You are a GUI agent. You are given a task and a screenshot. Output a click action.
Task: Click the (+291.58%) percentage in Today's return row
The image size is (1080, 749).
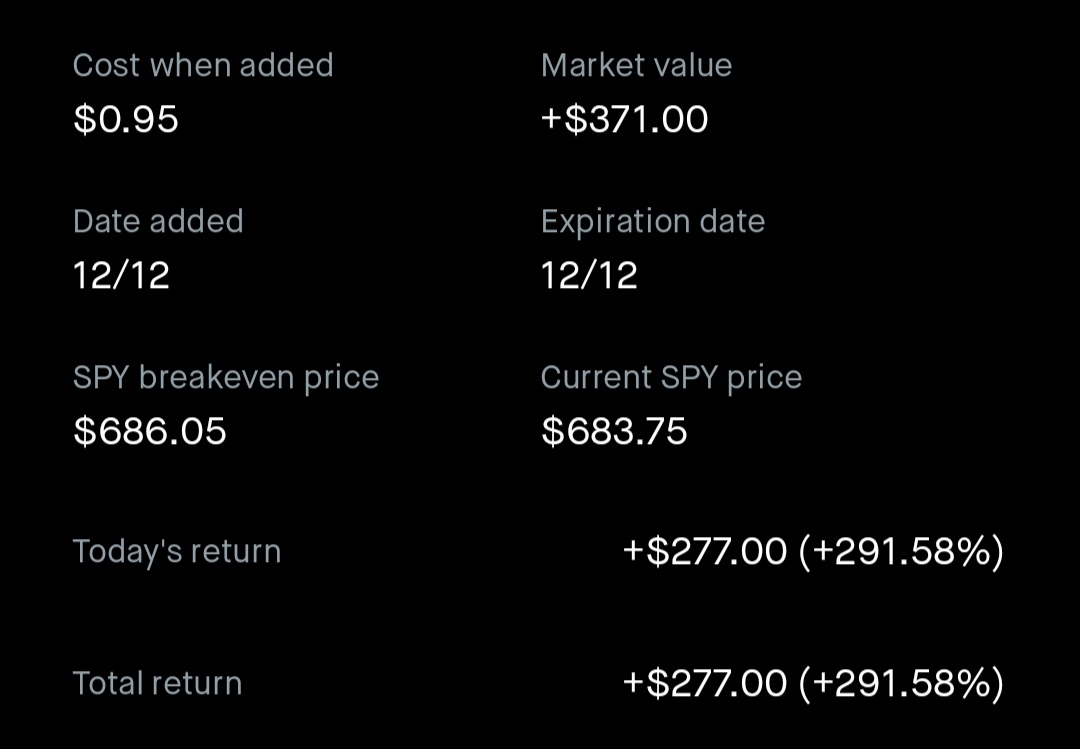coord(901,551)
